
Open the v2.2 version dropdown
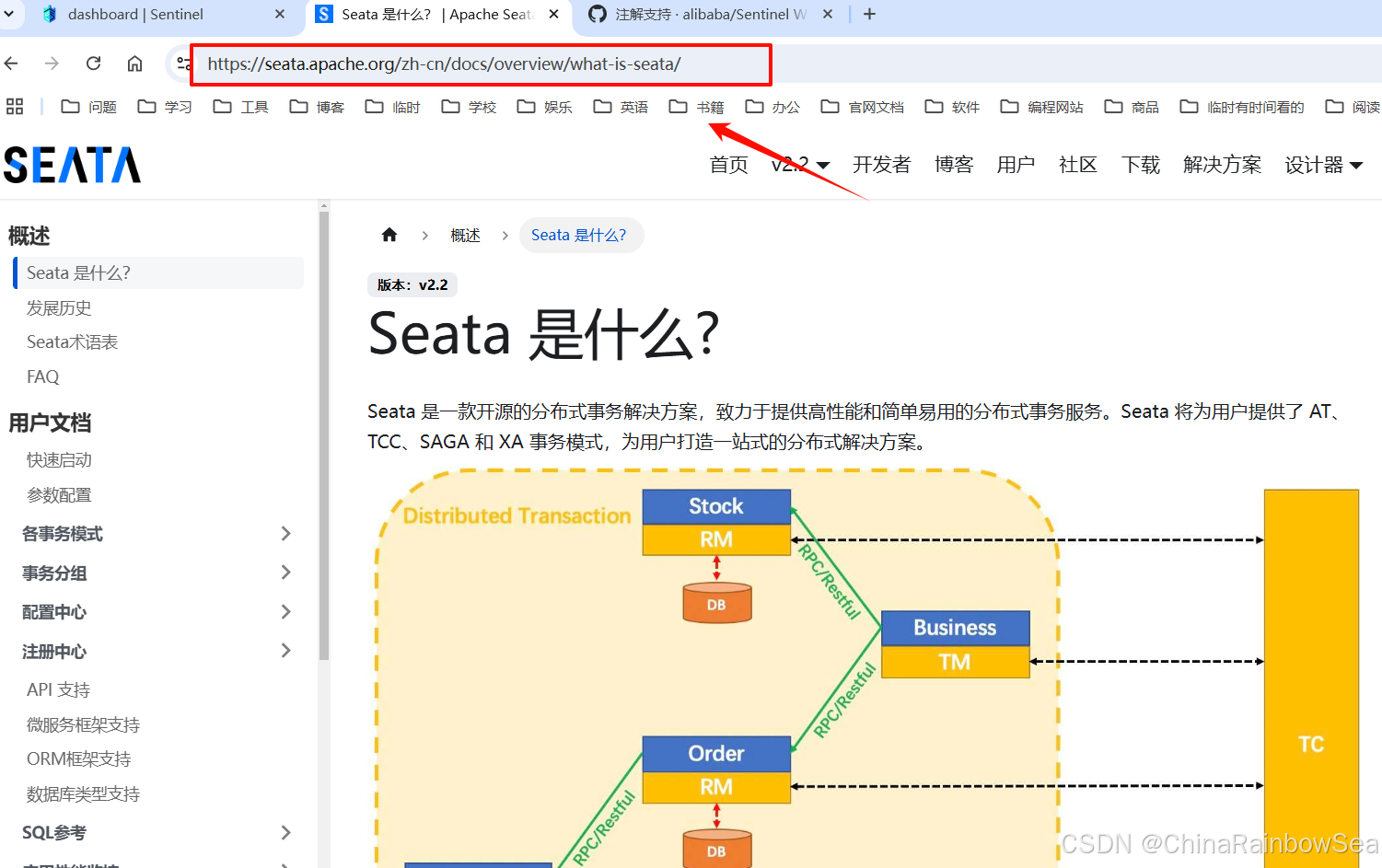coord(799,165)
